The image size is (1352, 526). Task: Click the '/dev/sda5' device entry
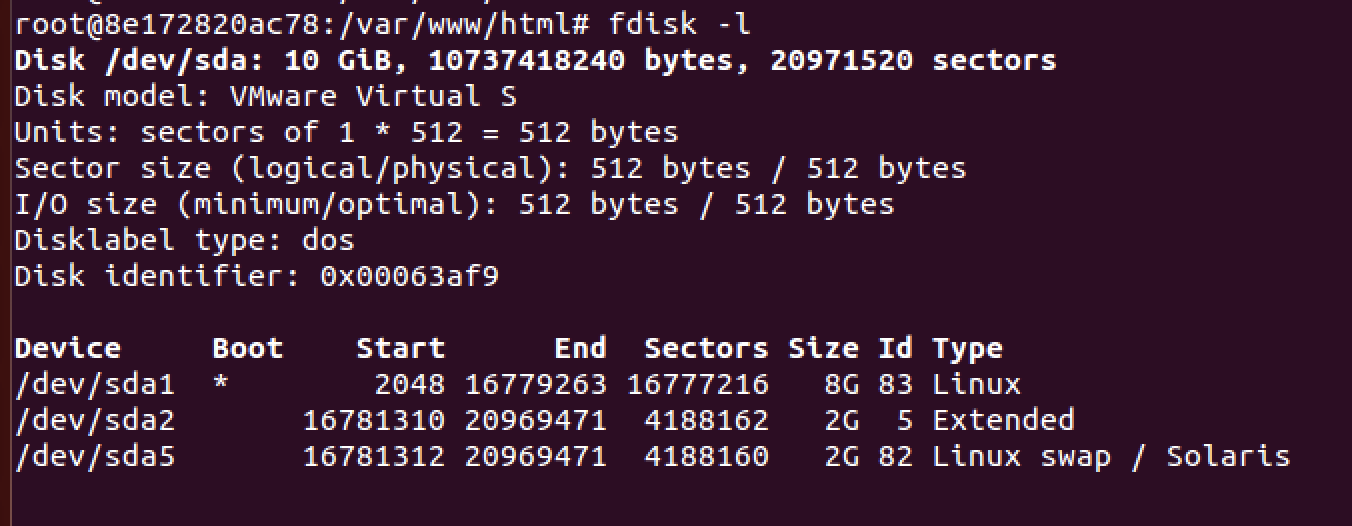pos(95,457)
